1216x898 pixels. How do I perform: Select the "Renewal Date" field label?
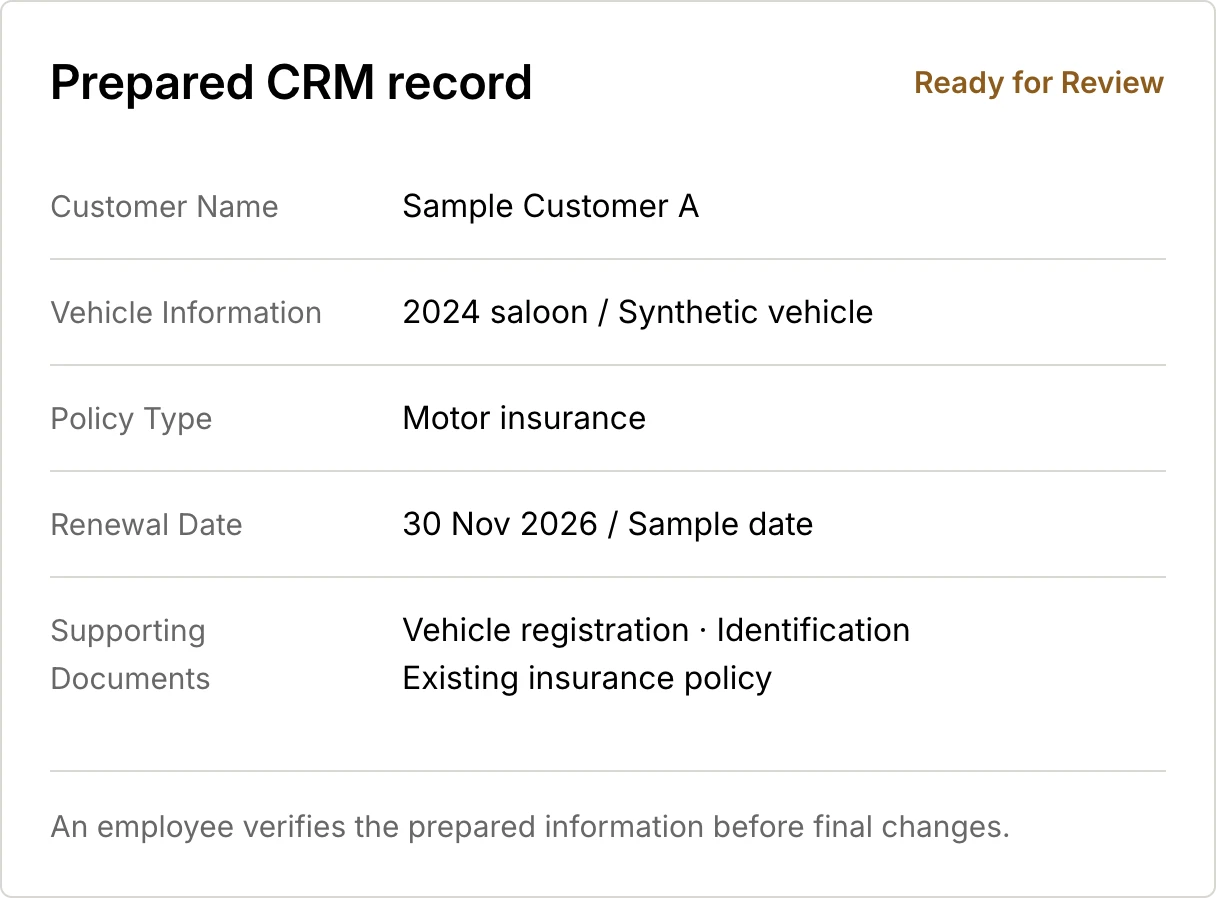[x=147, y=525]
